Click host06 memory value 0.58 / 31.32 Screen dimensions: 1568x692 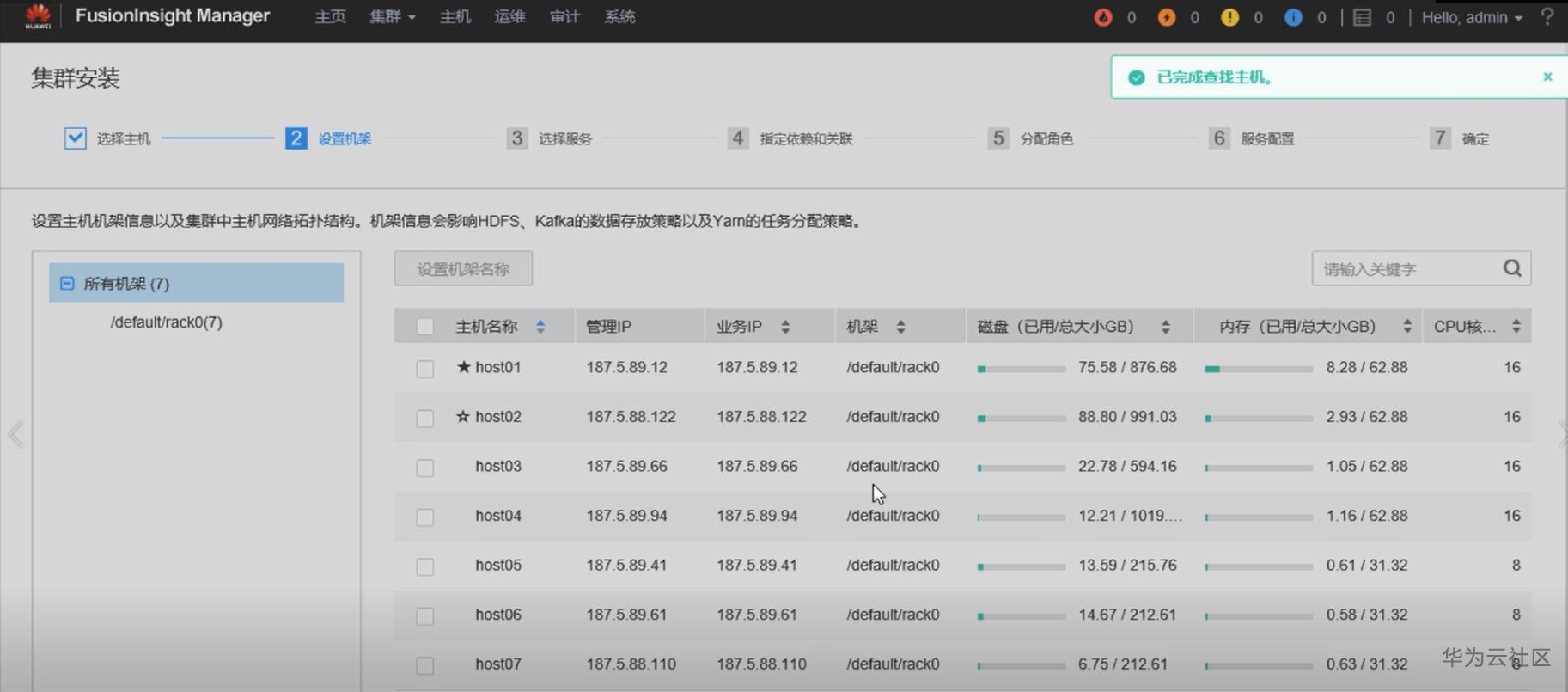(x=1367, y=615)
